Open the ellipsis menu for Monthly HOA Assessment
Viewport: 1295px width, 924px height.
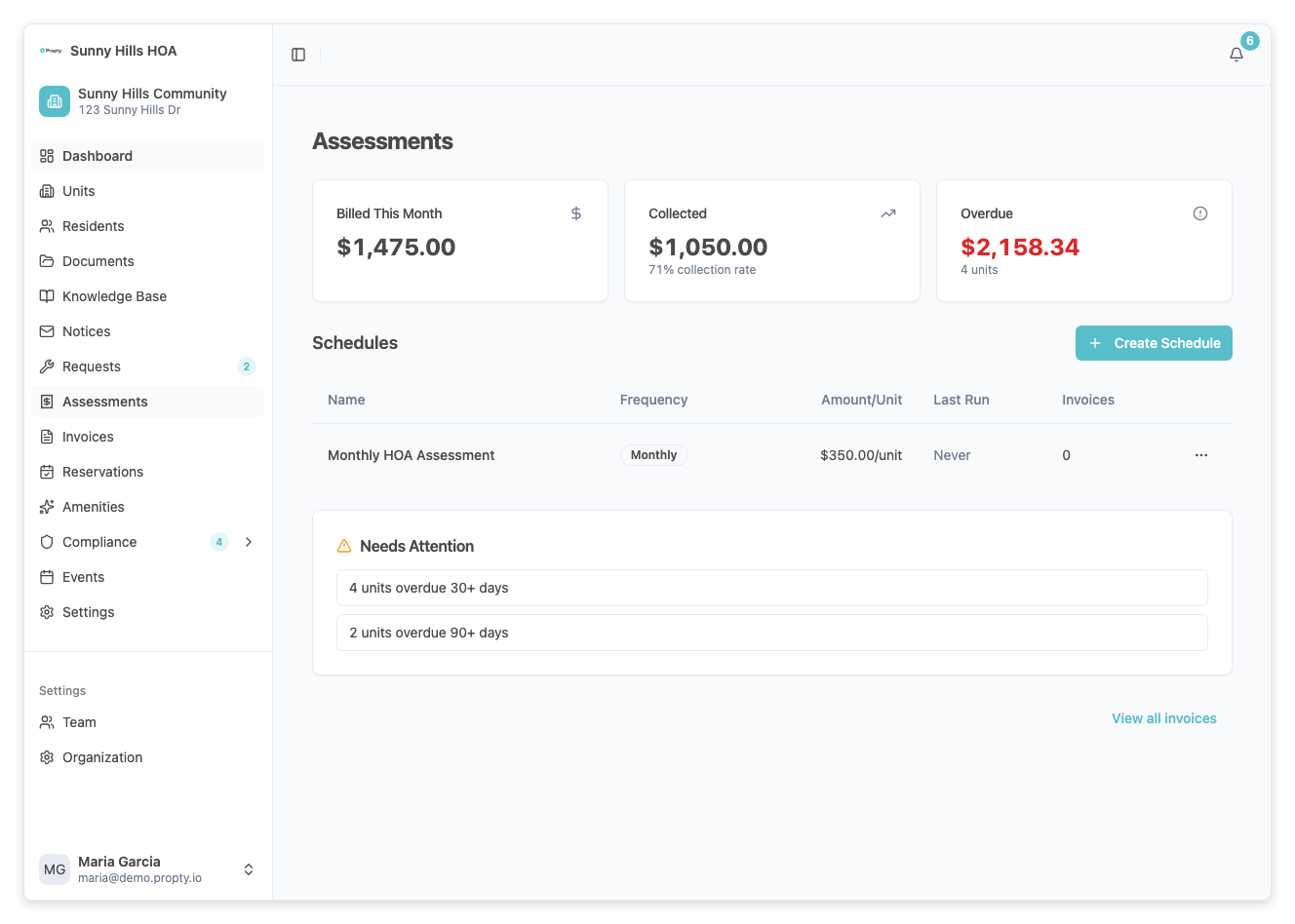click(x=1200, y=454)
